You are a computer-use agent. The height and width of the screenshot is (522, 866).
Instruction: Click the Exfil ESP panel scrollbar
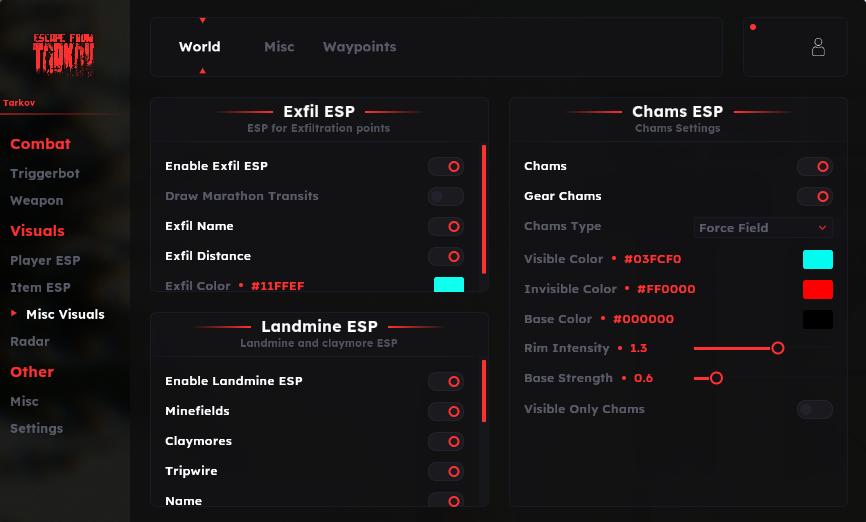point(484,210)
